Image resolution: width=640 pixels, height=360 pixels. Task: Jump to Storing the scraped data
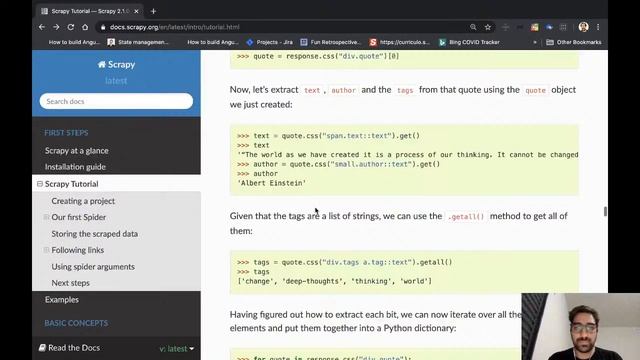(x=95, y=234)
